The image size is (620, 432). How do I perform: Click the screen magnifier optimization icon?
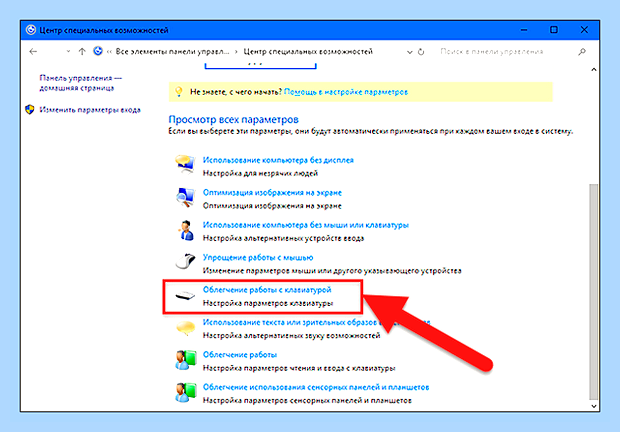185,197
